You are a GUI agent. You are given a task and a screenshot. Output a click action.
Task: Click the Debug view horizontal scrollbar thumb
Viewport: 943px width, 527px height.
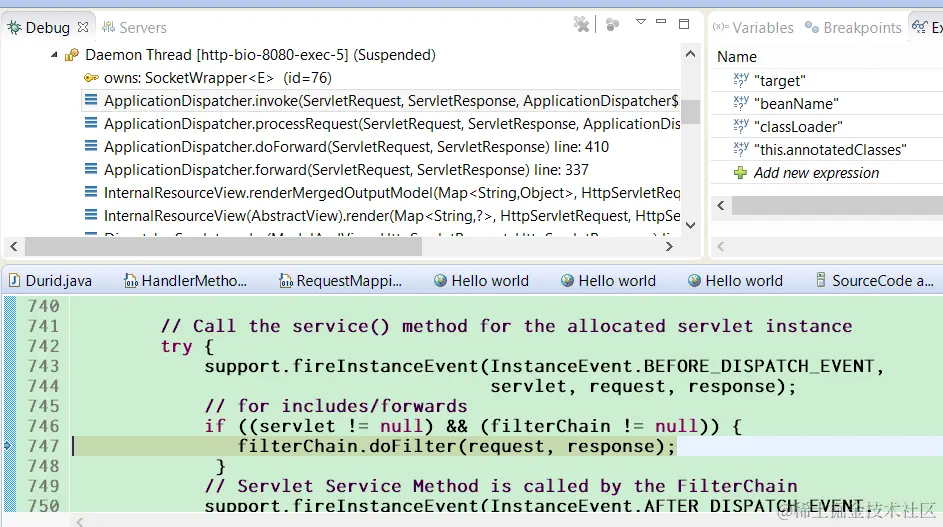pos(223,246)
